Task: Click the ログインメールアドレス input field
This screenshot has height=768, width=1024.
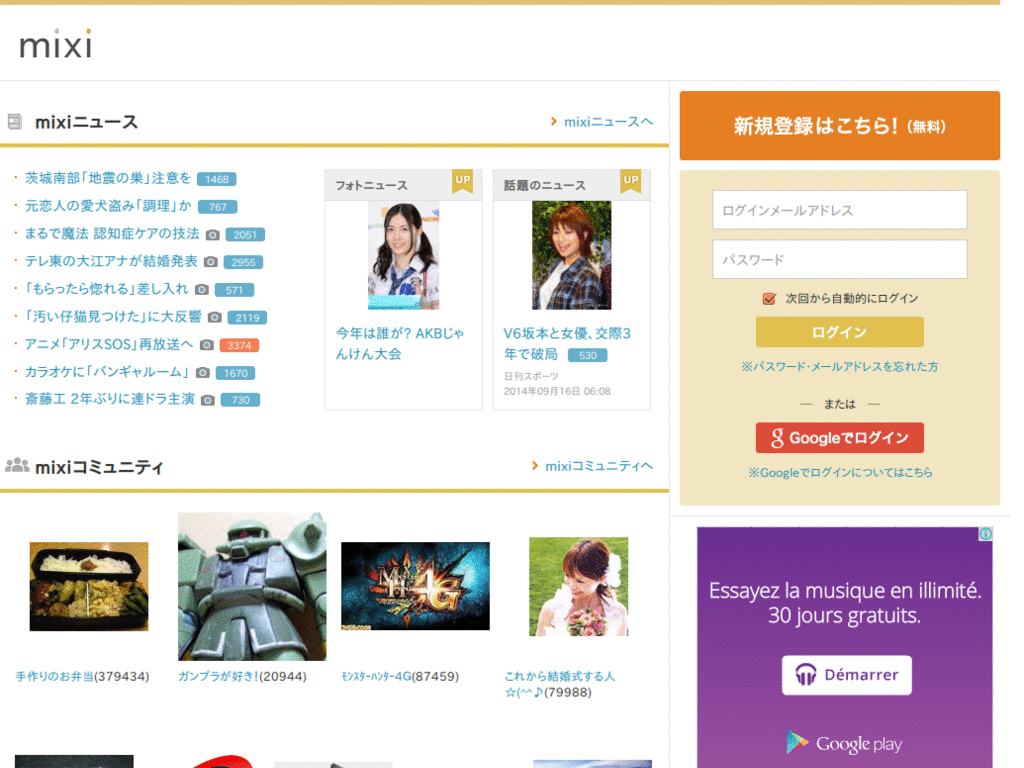Action: pyautogui.click(x=839, y=210)
